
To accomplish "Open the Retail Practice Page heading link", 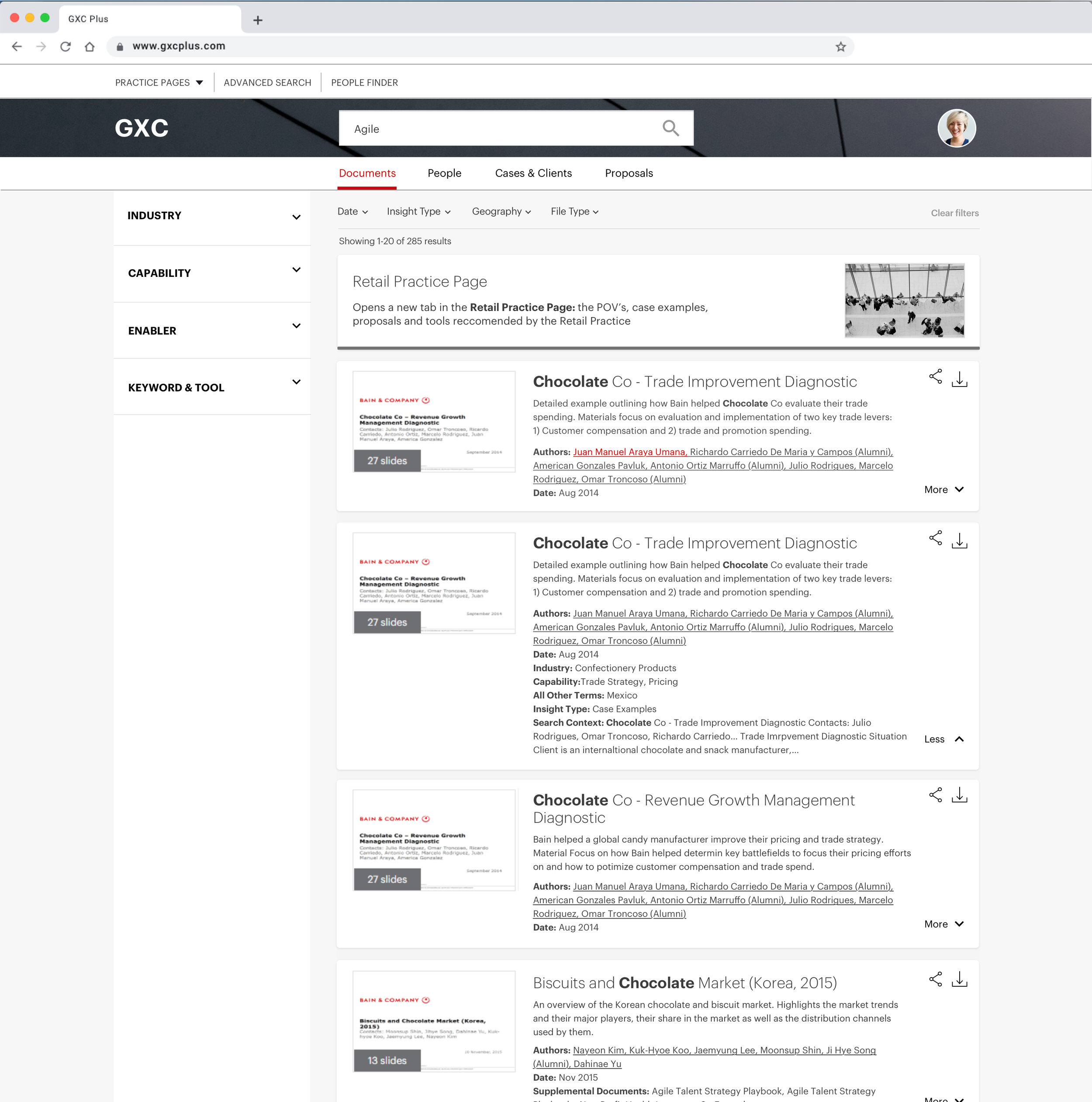I will pos(420,282).
